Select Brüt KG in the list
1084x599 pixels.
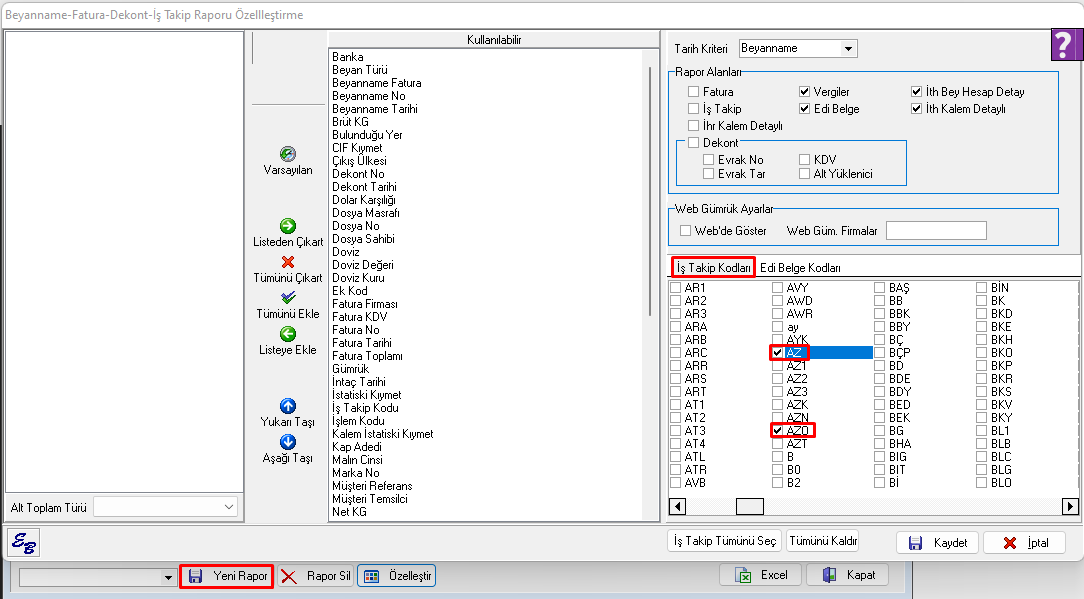click(351, 122)
